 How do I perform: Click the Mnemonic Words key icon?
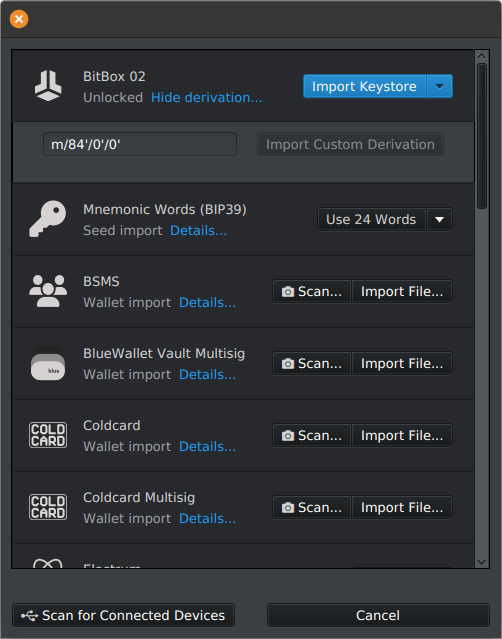pyautogui.click(x=48, y=219)
